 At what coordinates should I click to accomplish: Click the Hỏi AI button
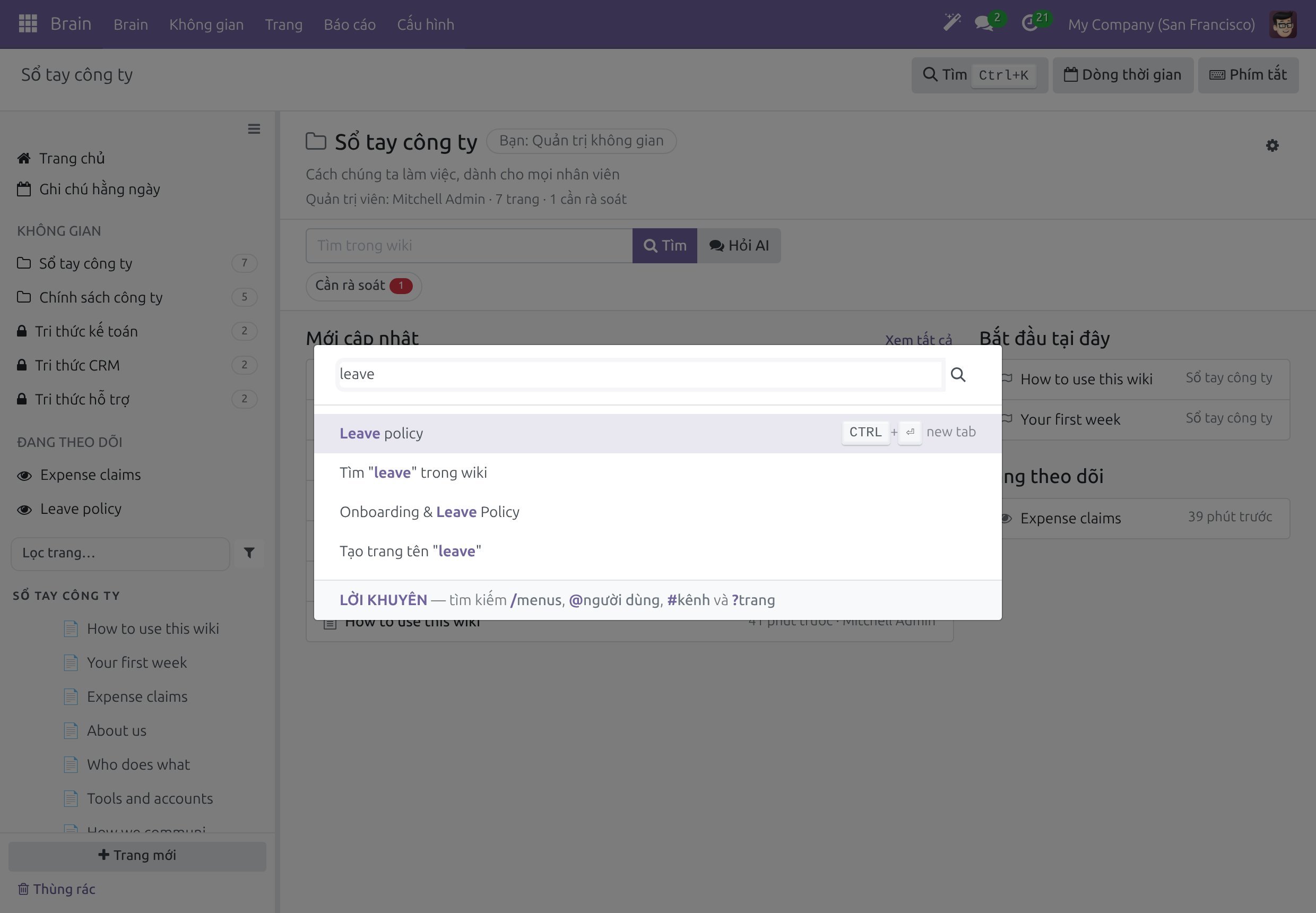pos(739,245)
